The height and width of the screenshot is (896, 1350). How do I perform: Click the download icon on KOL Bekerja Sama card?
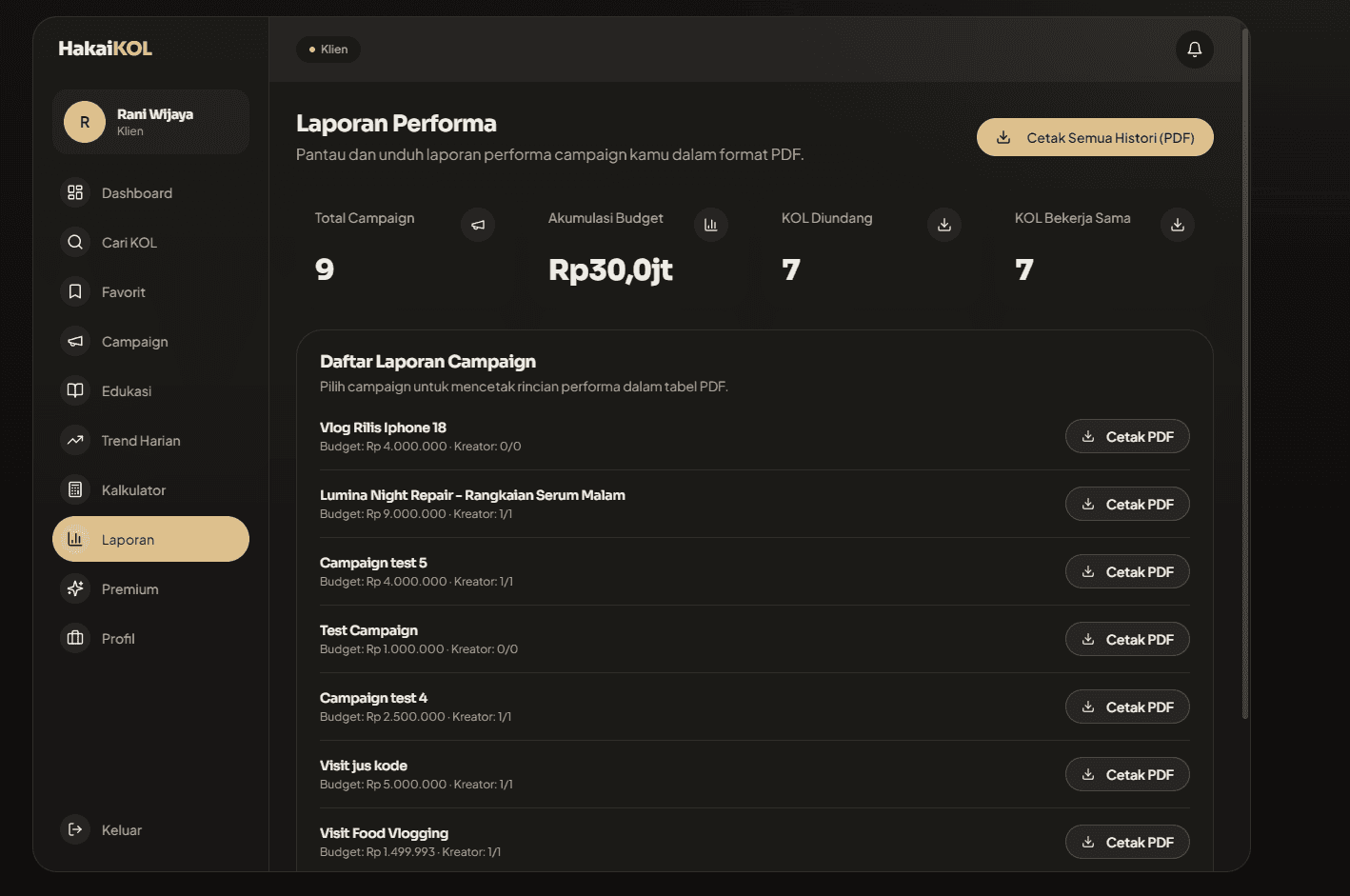1178,225
